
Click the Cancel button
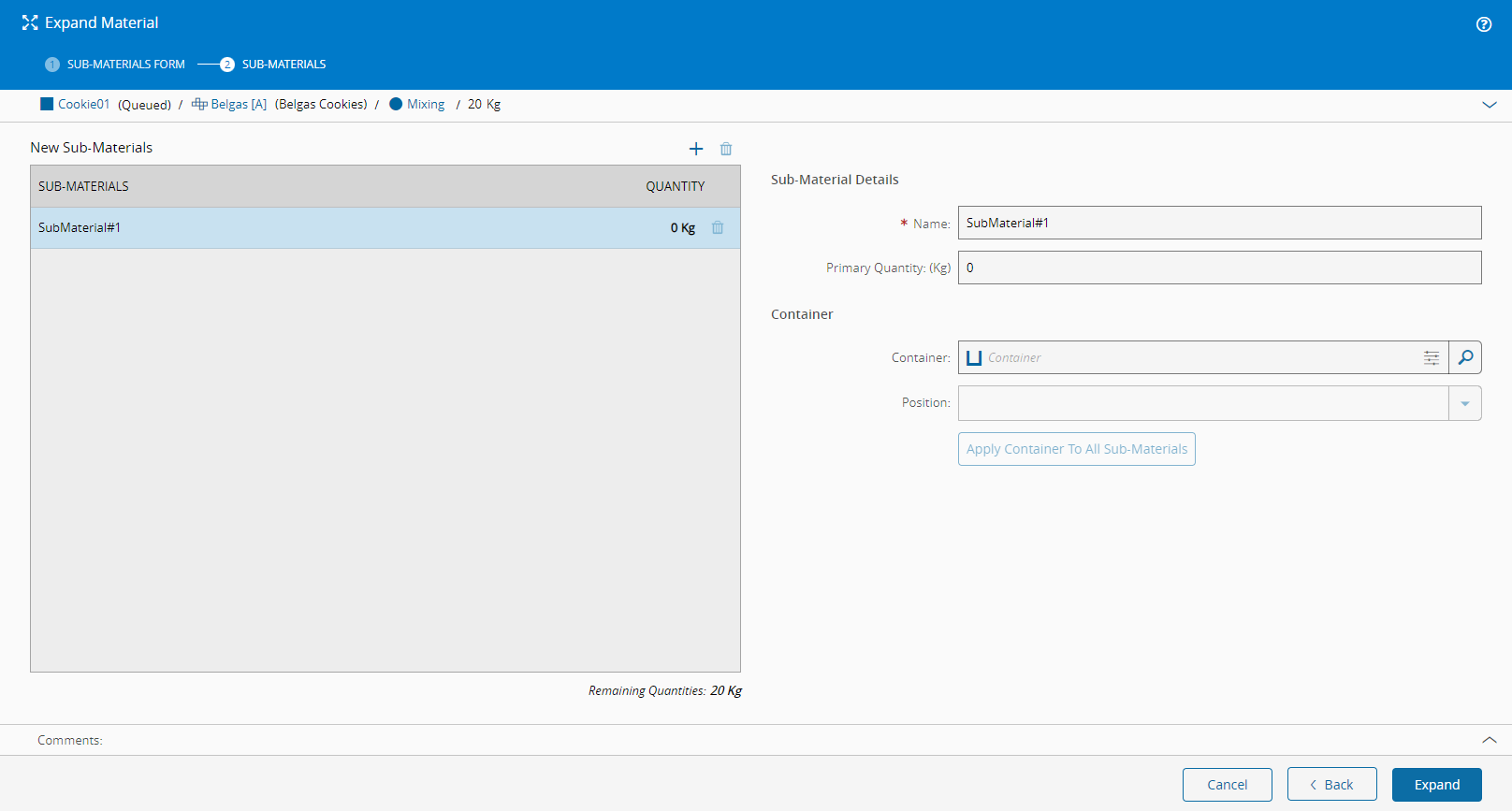click(1227, 785)
